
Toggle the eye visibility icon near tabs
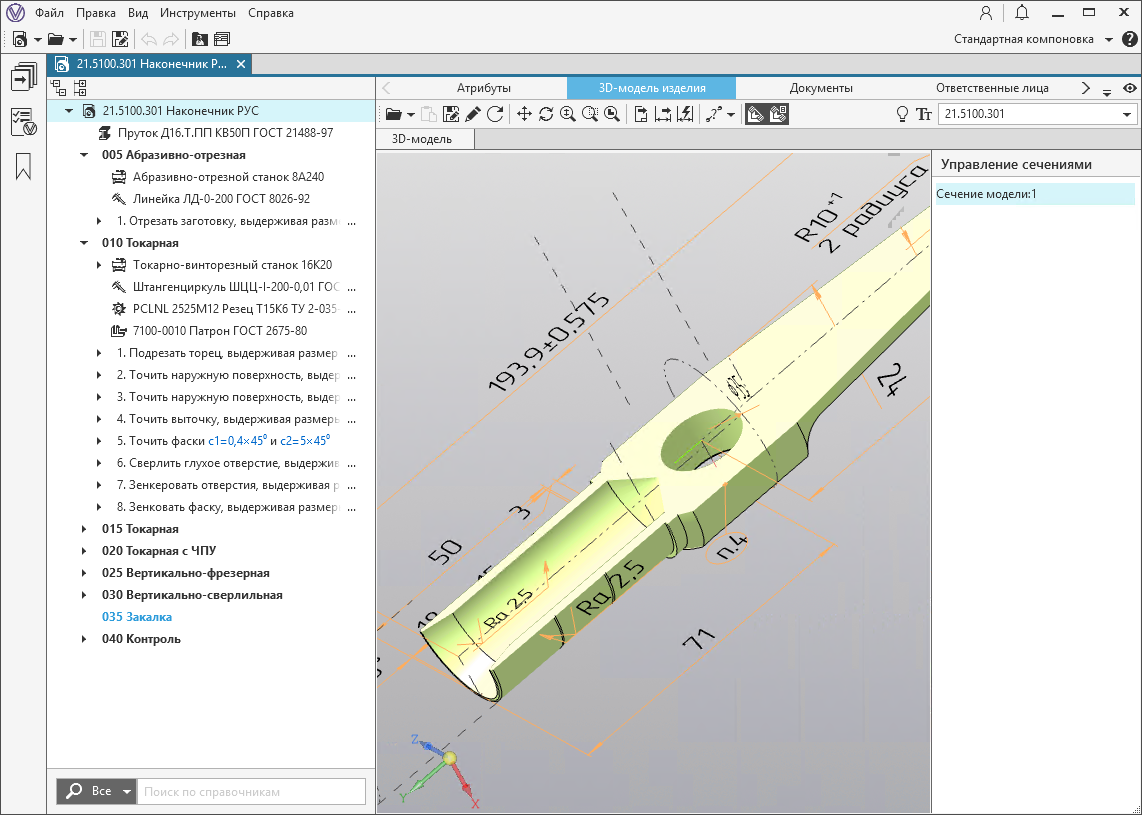(x=1129, y=88)
